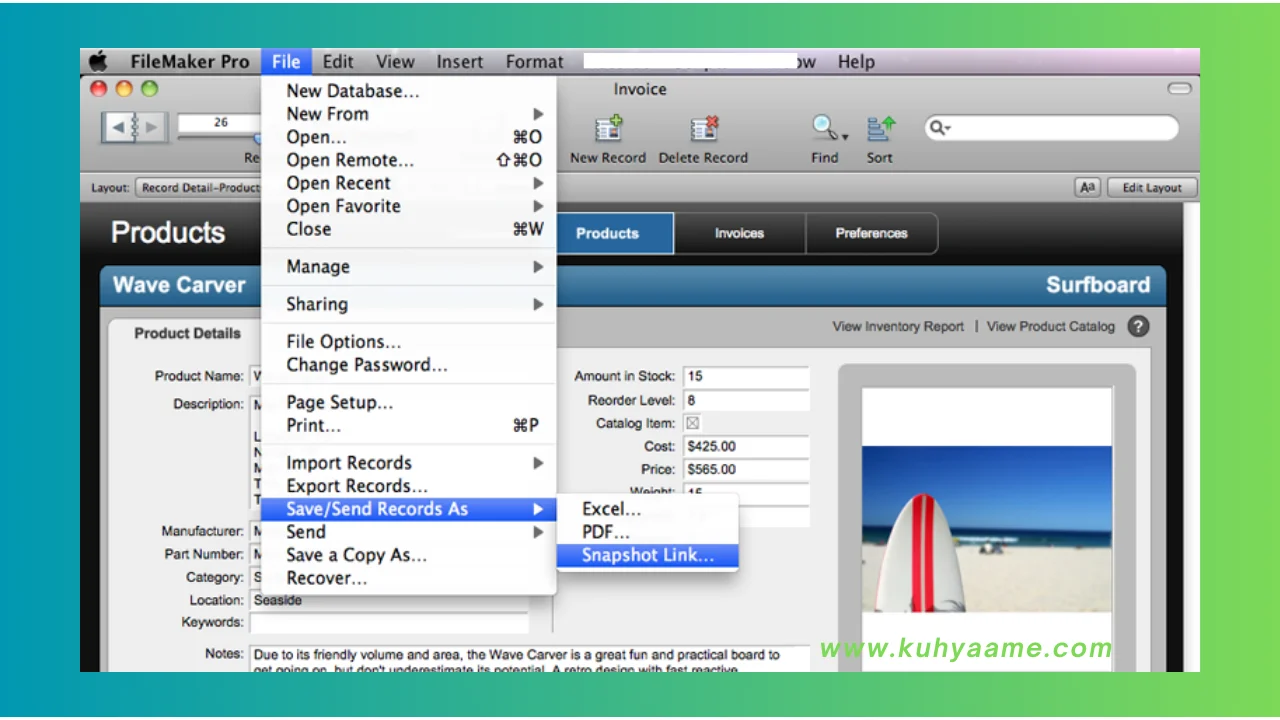Screen dimensions: 1280x720
Task: Click the Edit Layout button
Action: point(1151,188)
